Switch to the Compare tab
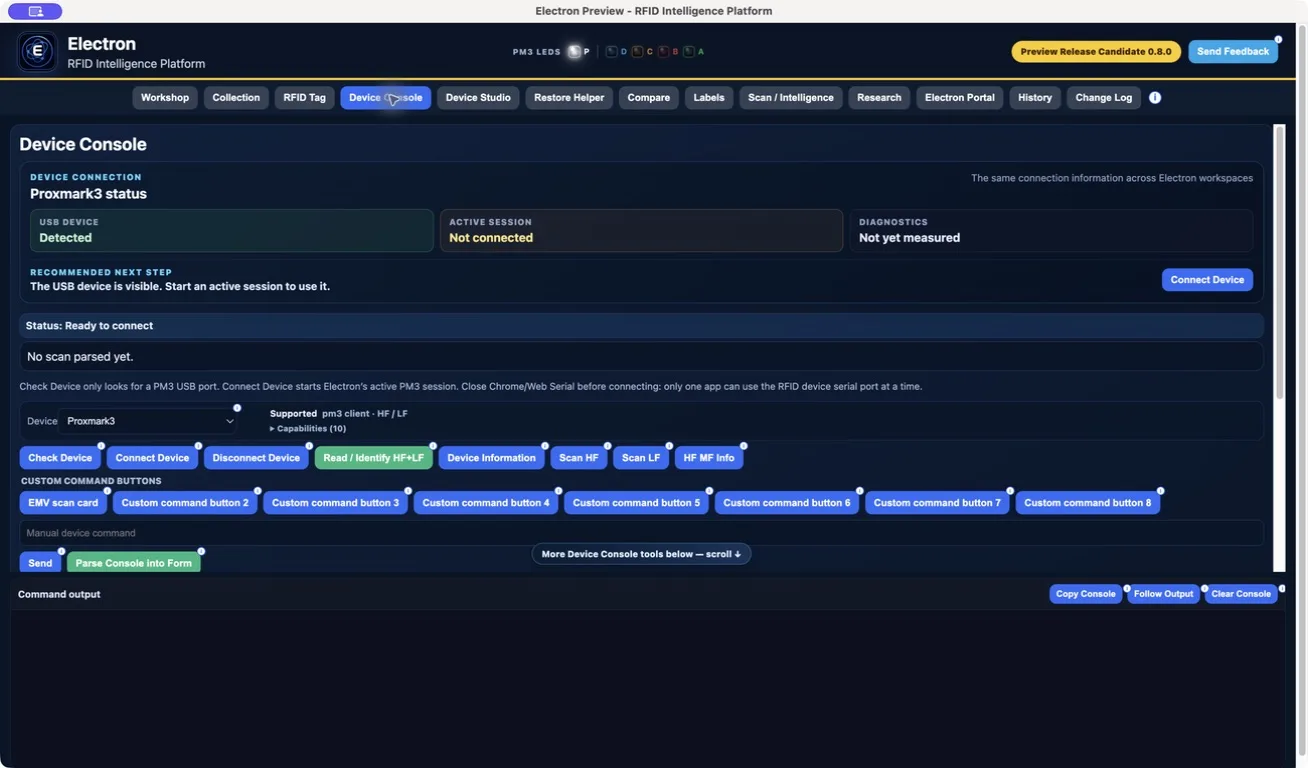This screenshot has width=1308, height=768. tap(649, 98)
